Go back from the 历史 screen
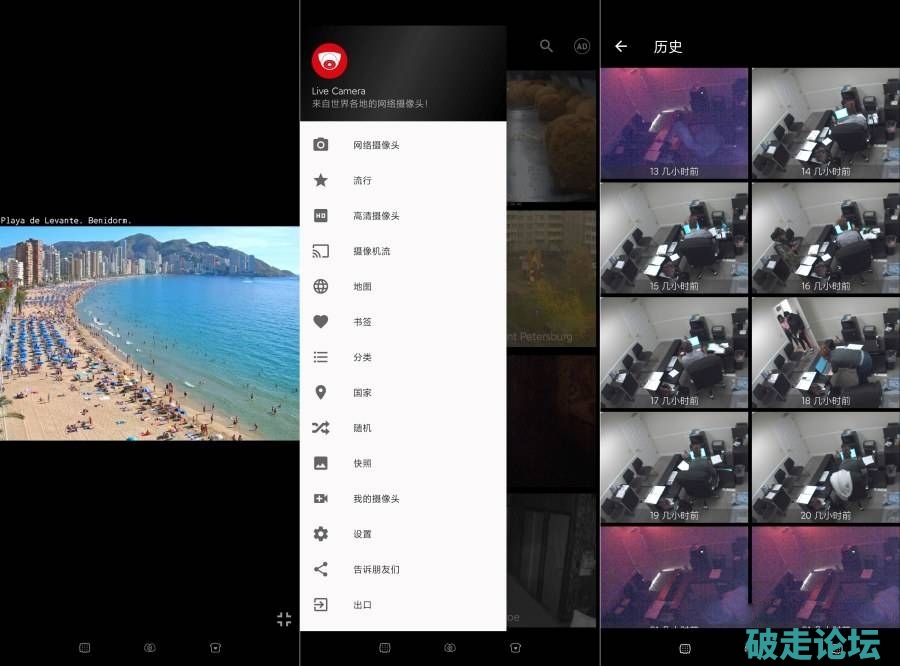The image size is (900, 666). click(621, 46)
